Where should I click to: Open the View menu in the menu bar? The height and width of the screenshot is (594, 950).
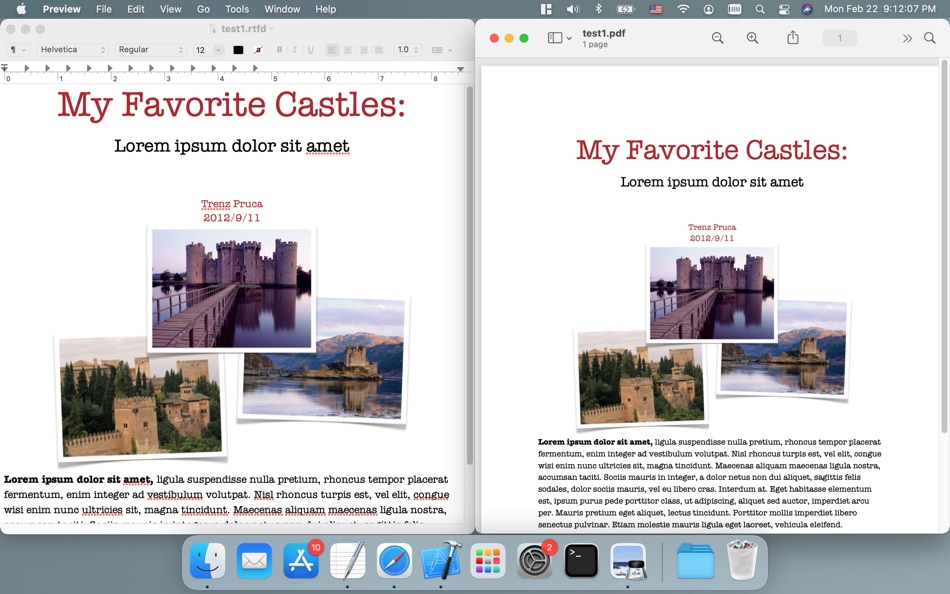pyautogui.click(x=170, y=9)
